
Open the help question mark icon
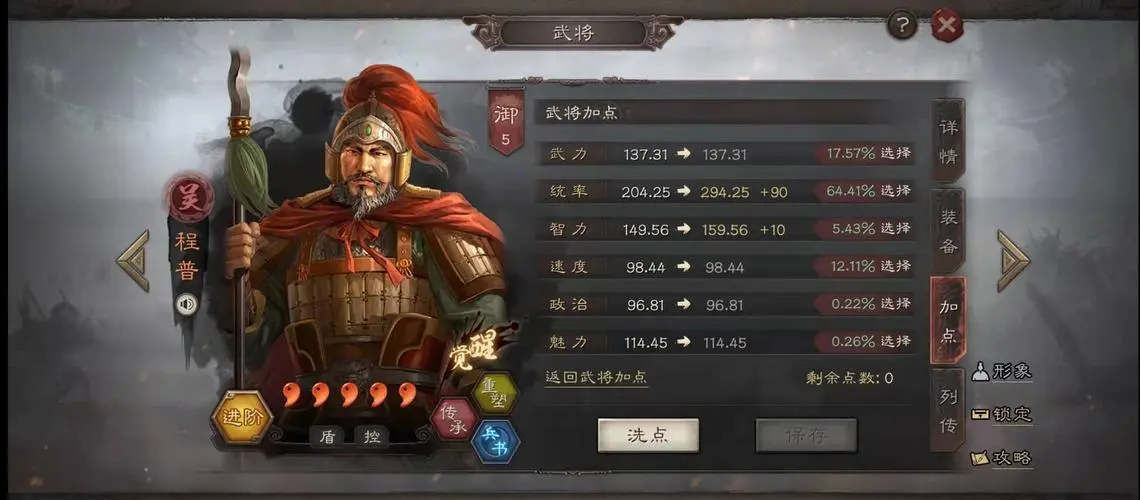coord(902,26)
